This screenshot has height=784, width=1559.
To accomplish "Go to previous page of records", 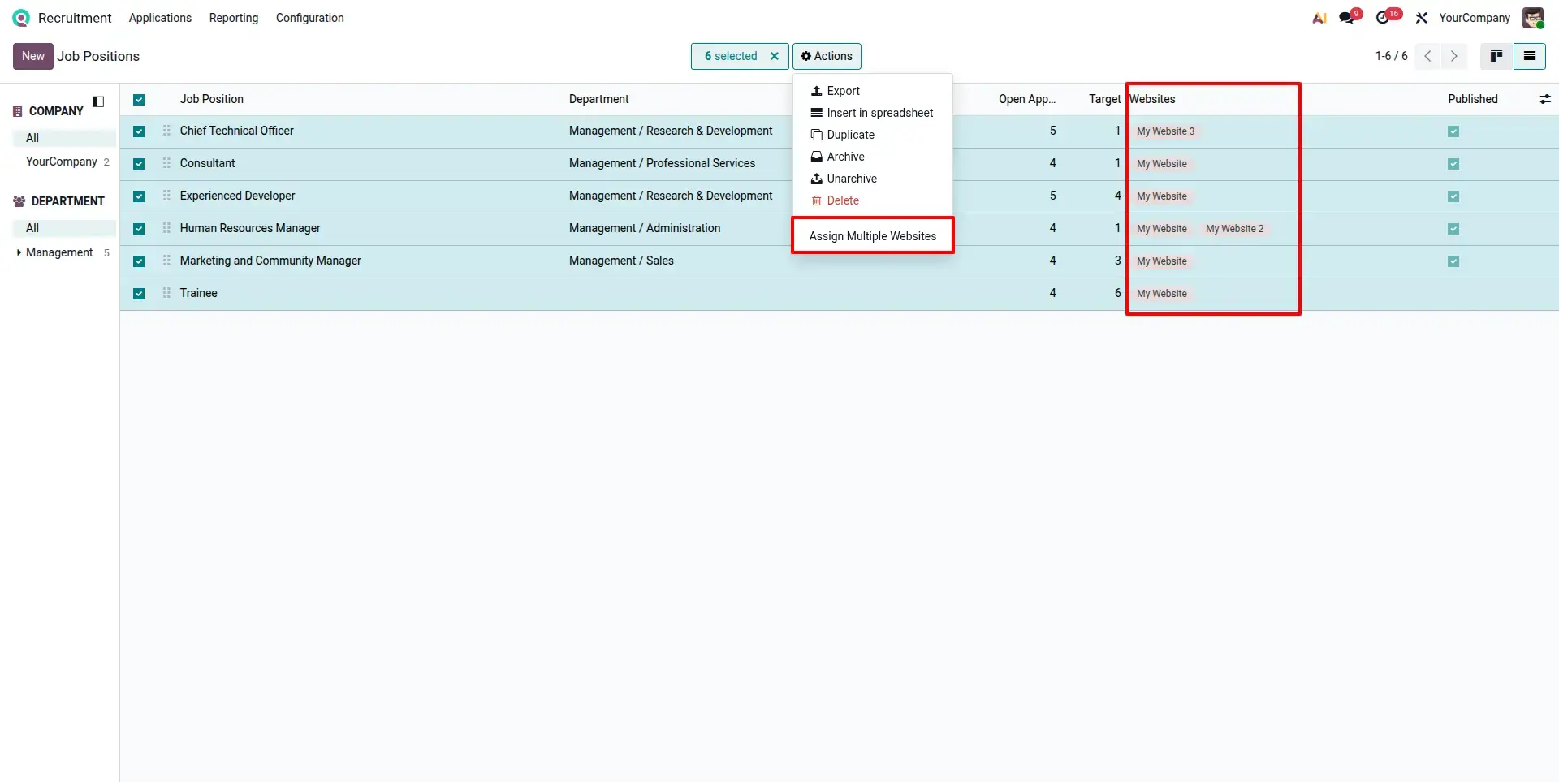I will pos(1427,56).
